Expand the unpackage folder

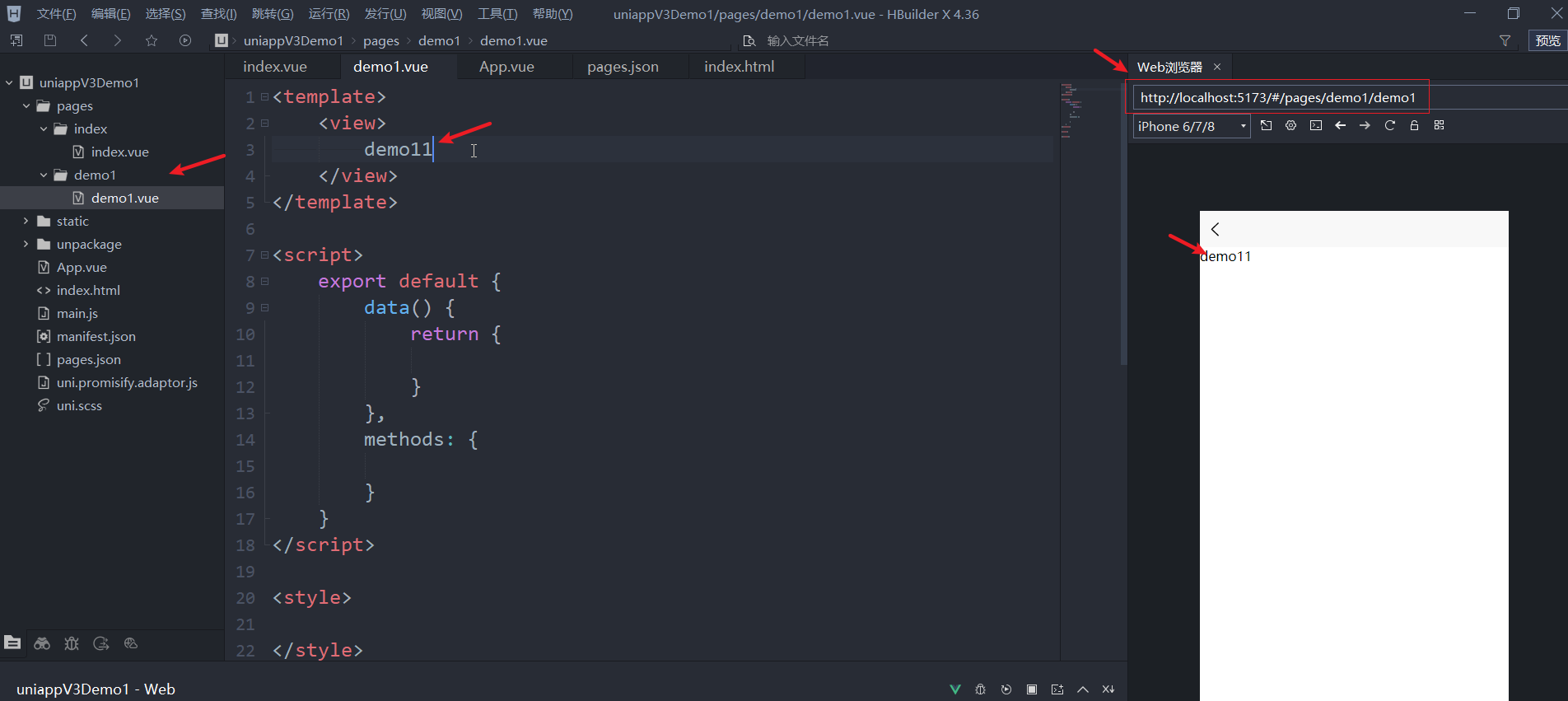pyautogui.click(x=26, y=244)
